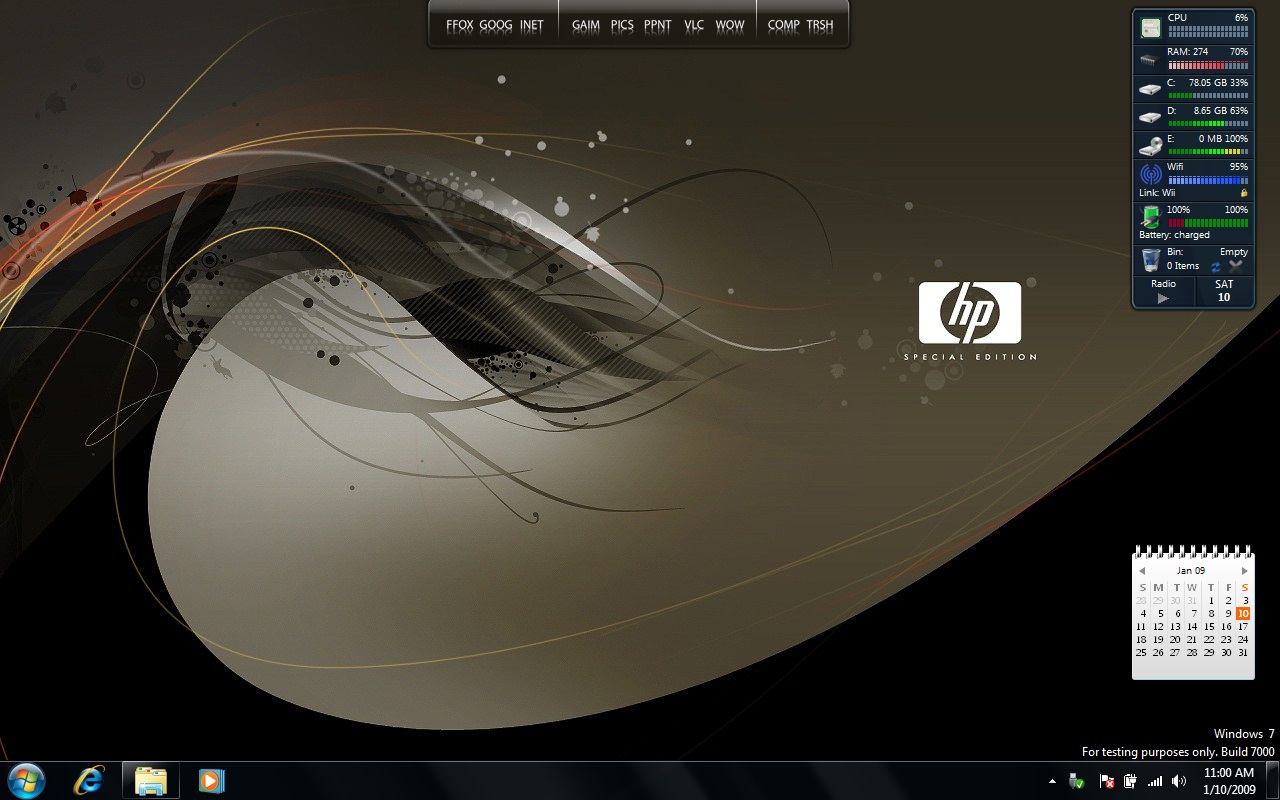
Task: Open the Start menu orb
Action: 26,780
